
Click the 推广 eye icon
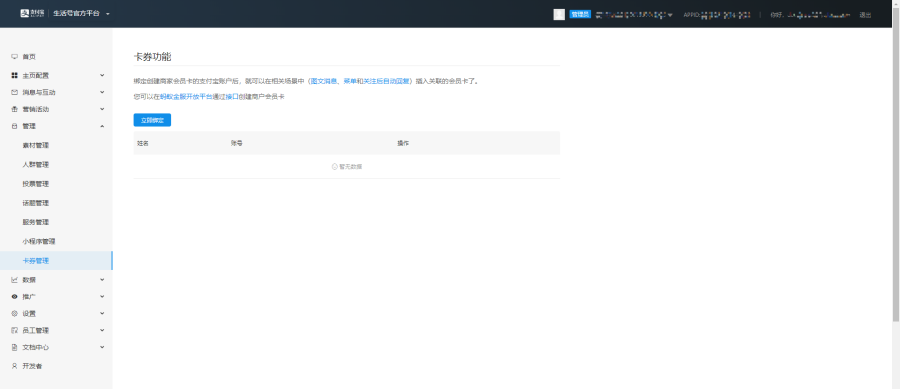(14, 297)
